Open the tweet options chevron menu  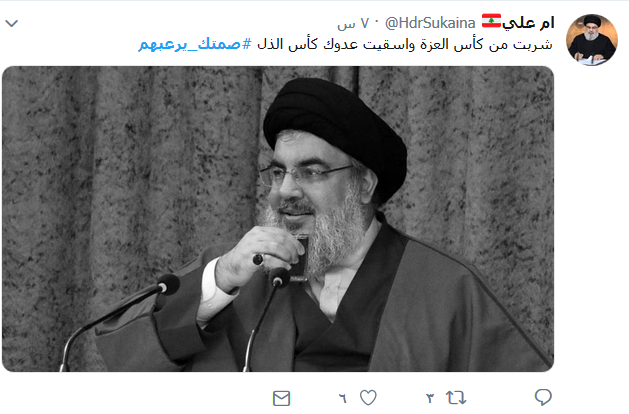(12, 23)
